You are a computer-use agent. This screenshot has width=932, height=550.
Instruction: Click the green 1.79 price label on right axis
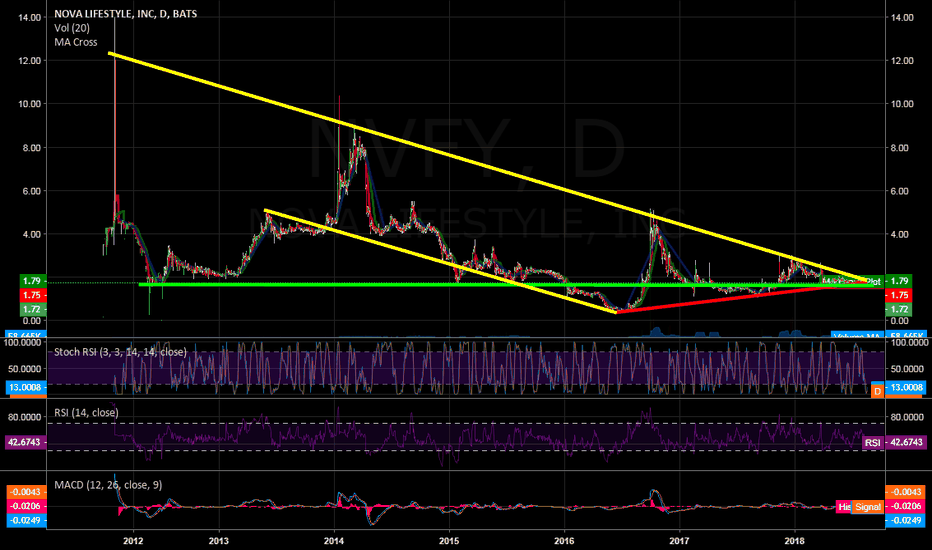coord(900,281)
